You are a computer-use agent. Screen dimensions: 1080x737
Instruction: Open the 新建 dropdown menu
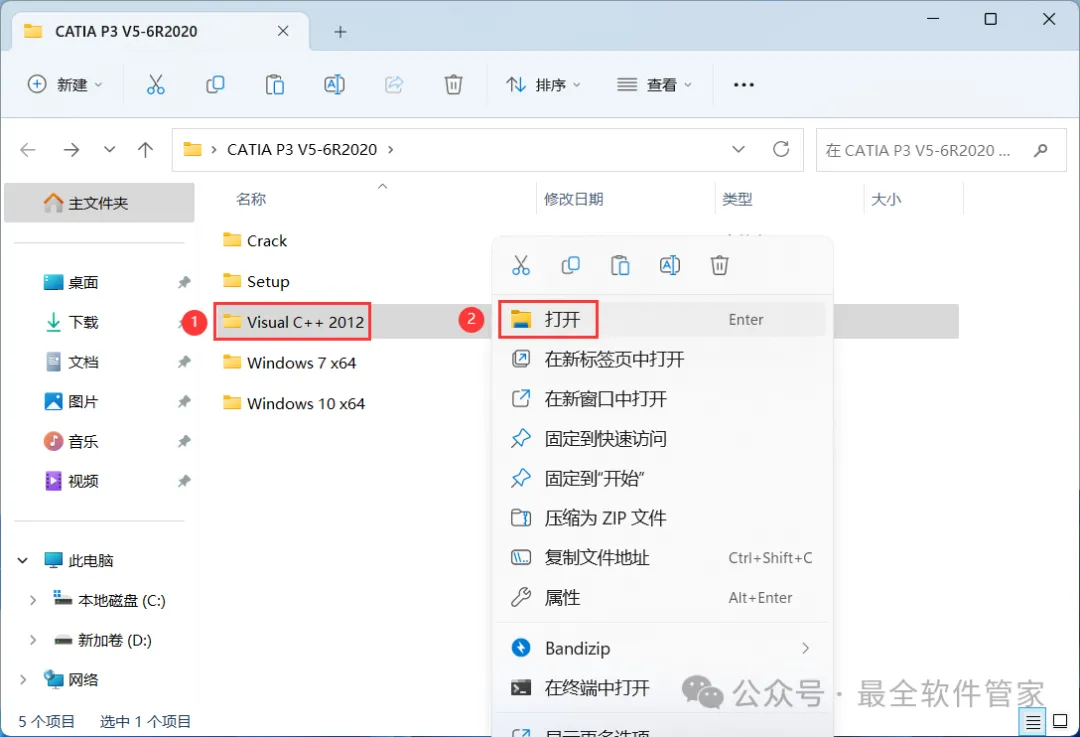pos(65,85)
